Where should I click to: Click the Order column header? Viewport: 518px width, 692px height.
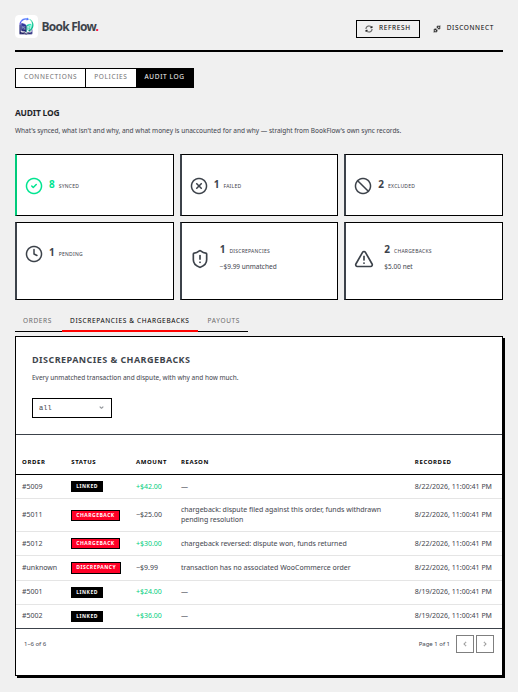click(34, 462)
